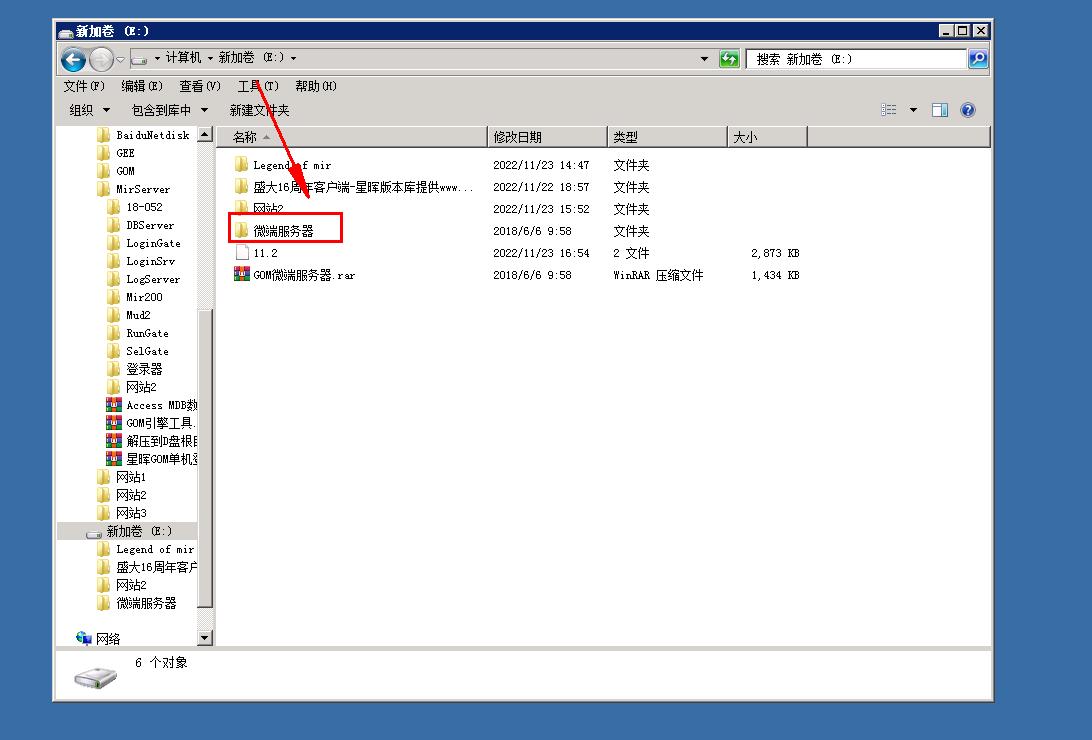1092x740 pixels.
Task: Click tree scrollbar down arrow
Action: click(205, 638)
